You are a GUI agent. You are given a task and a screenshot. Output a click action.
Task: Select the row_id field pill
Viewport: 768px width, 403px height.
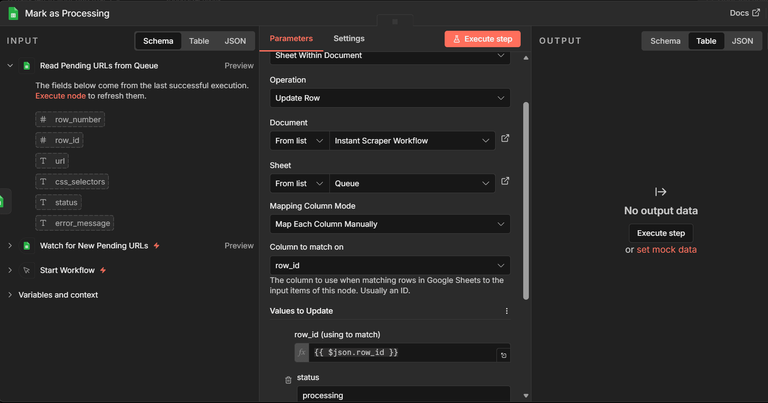coord(59,140)
